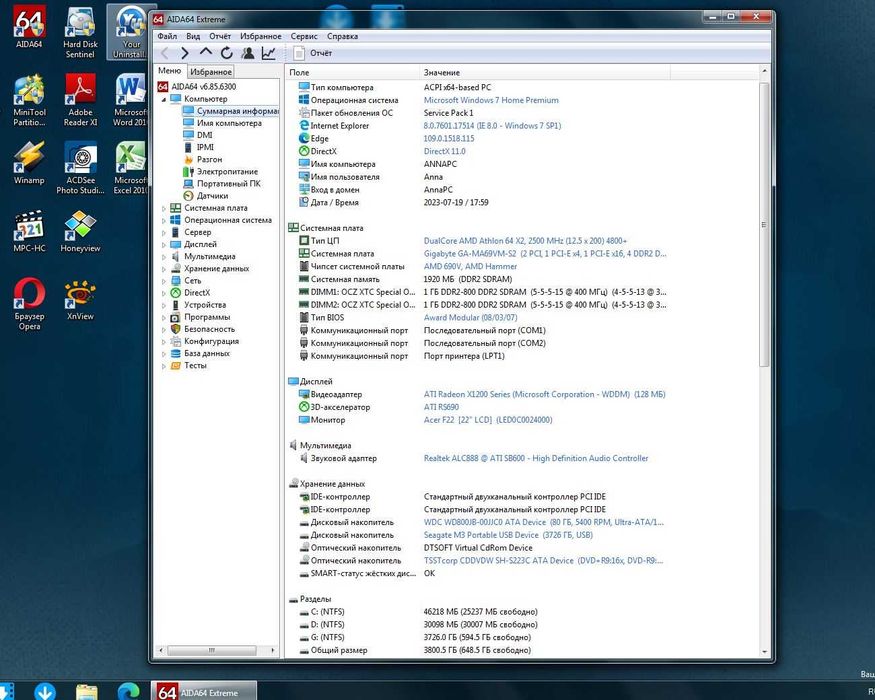Click the Значение column header
Viewport: 875px width, 700px height.
click(545, 73)
